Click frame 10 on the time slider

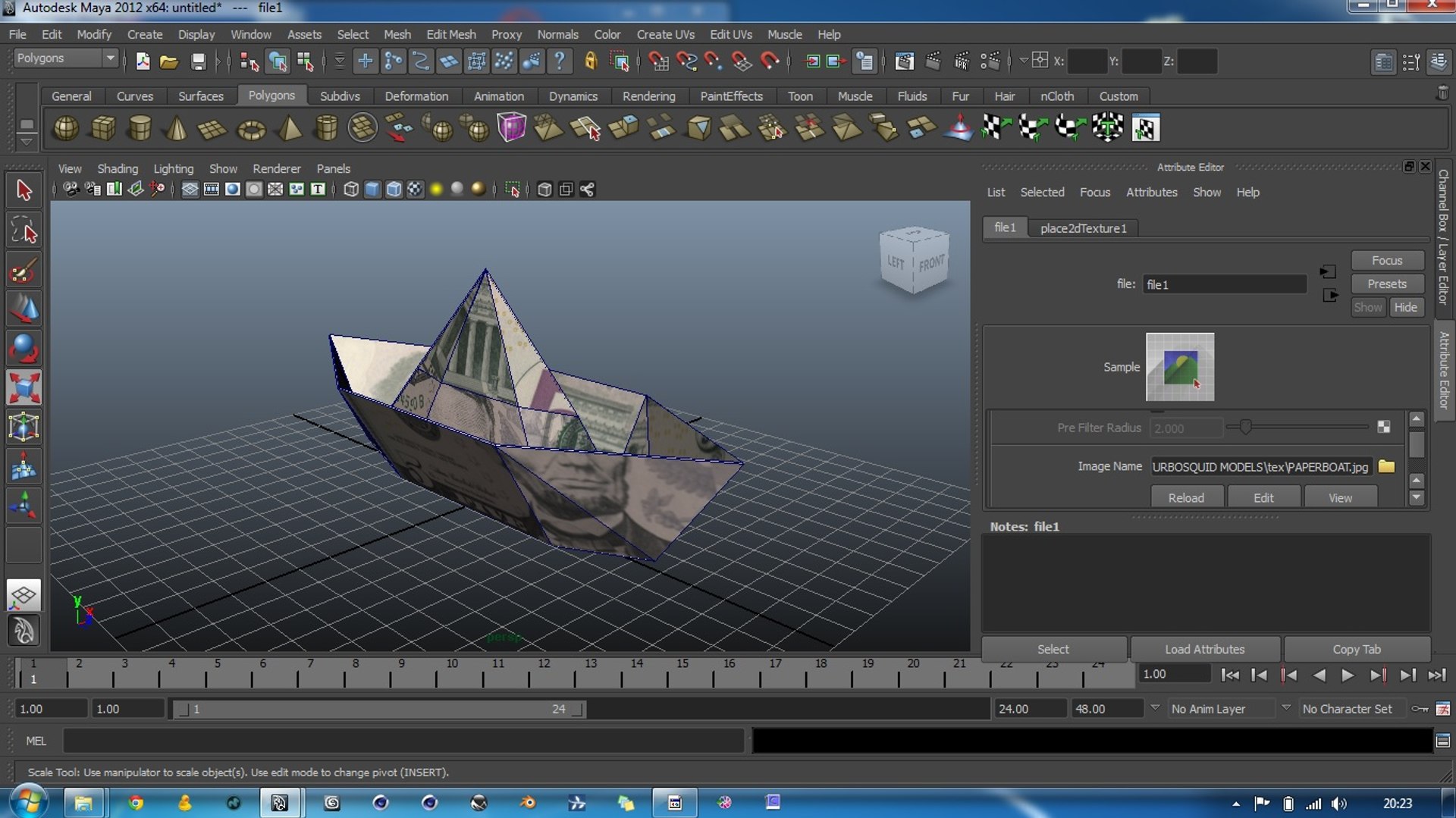tap(452, 671)
